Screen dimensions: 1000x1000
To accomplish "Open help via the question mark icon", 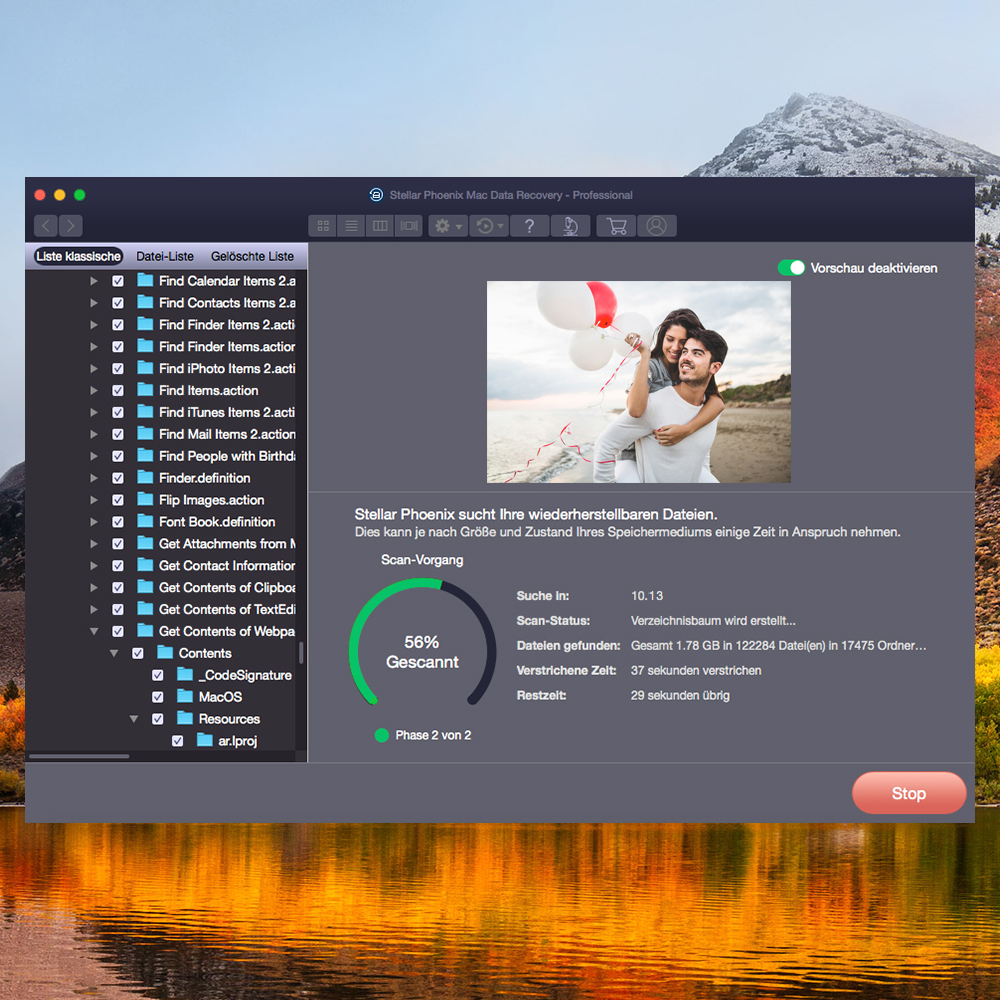I will click(529, 226).
